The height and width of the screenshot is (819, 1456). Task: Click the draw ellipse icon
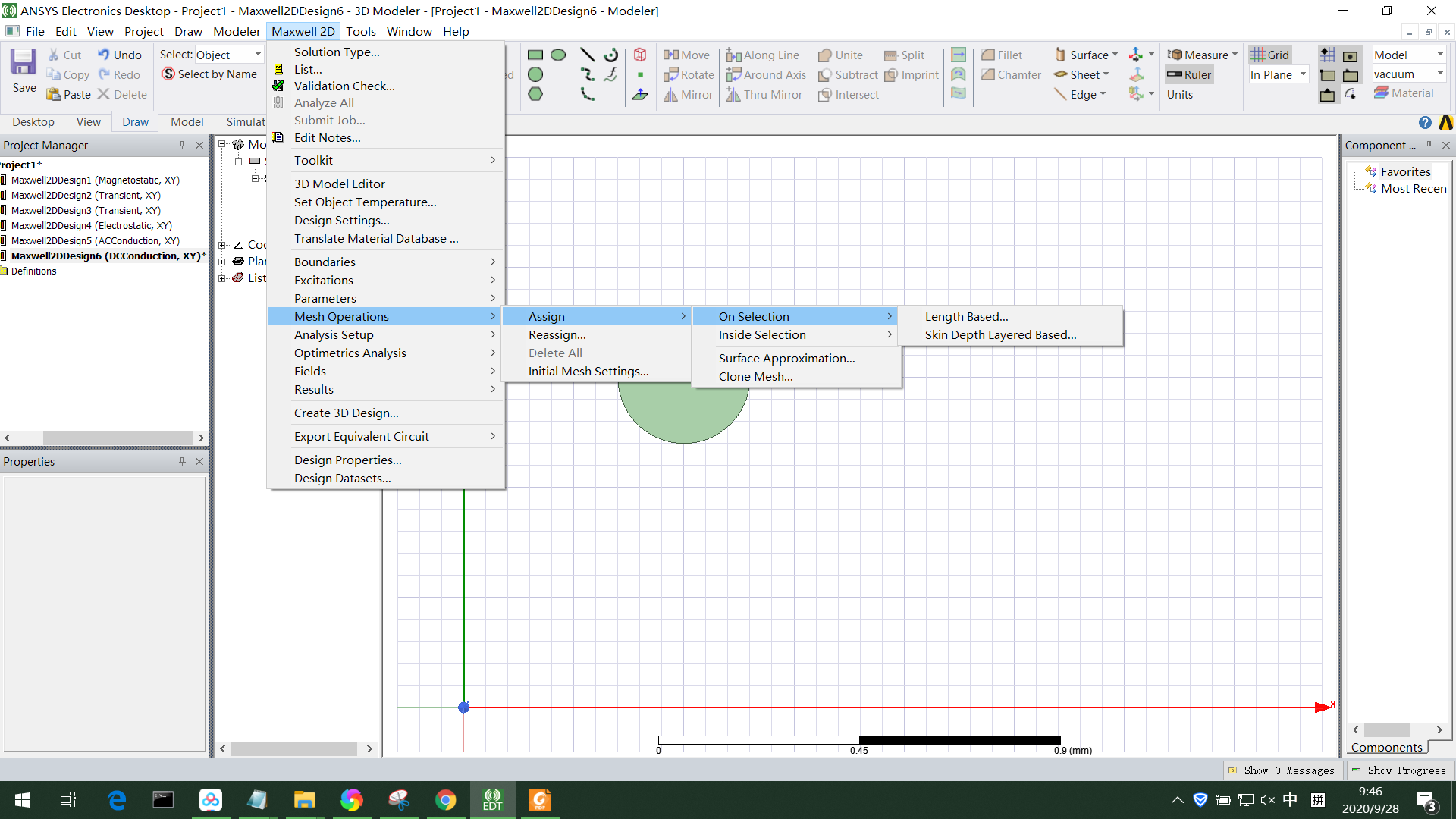(x=559, y=54)
